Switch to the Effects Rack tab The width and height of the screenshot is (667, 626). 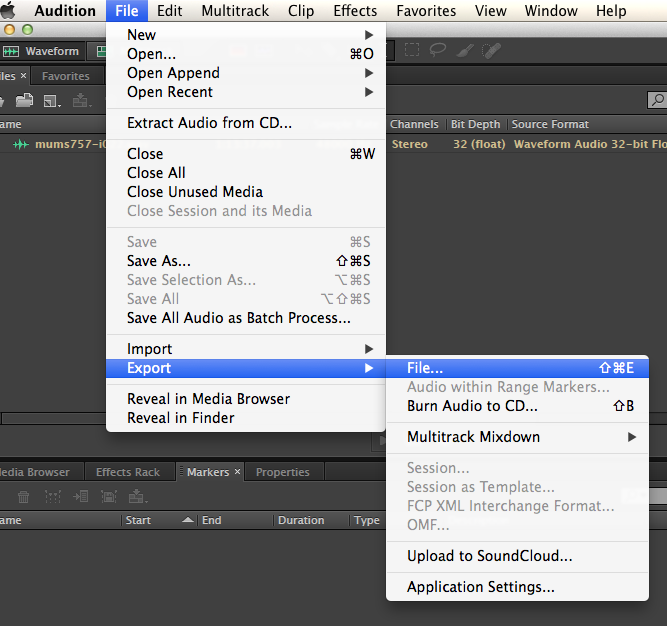pyautogui.click(x=128, y=472)
